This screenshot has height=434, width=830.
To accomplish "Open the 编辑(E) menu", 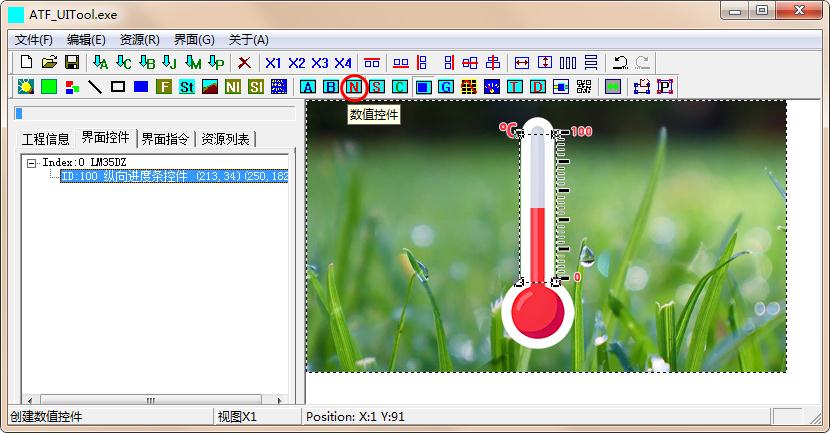I will (86, 40).
